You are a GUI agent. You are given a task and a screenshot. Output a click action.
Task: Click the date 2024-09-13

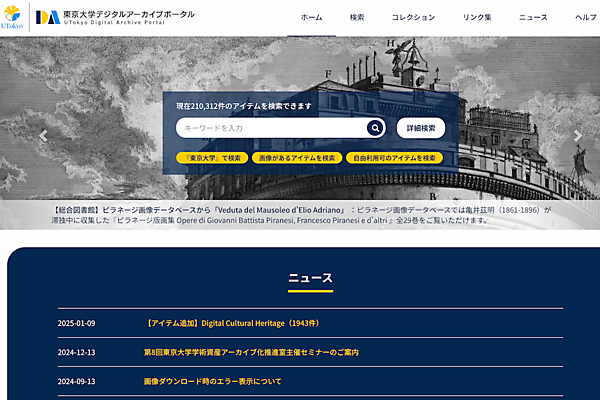tap(77, 381)
